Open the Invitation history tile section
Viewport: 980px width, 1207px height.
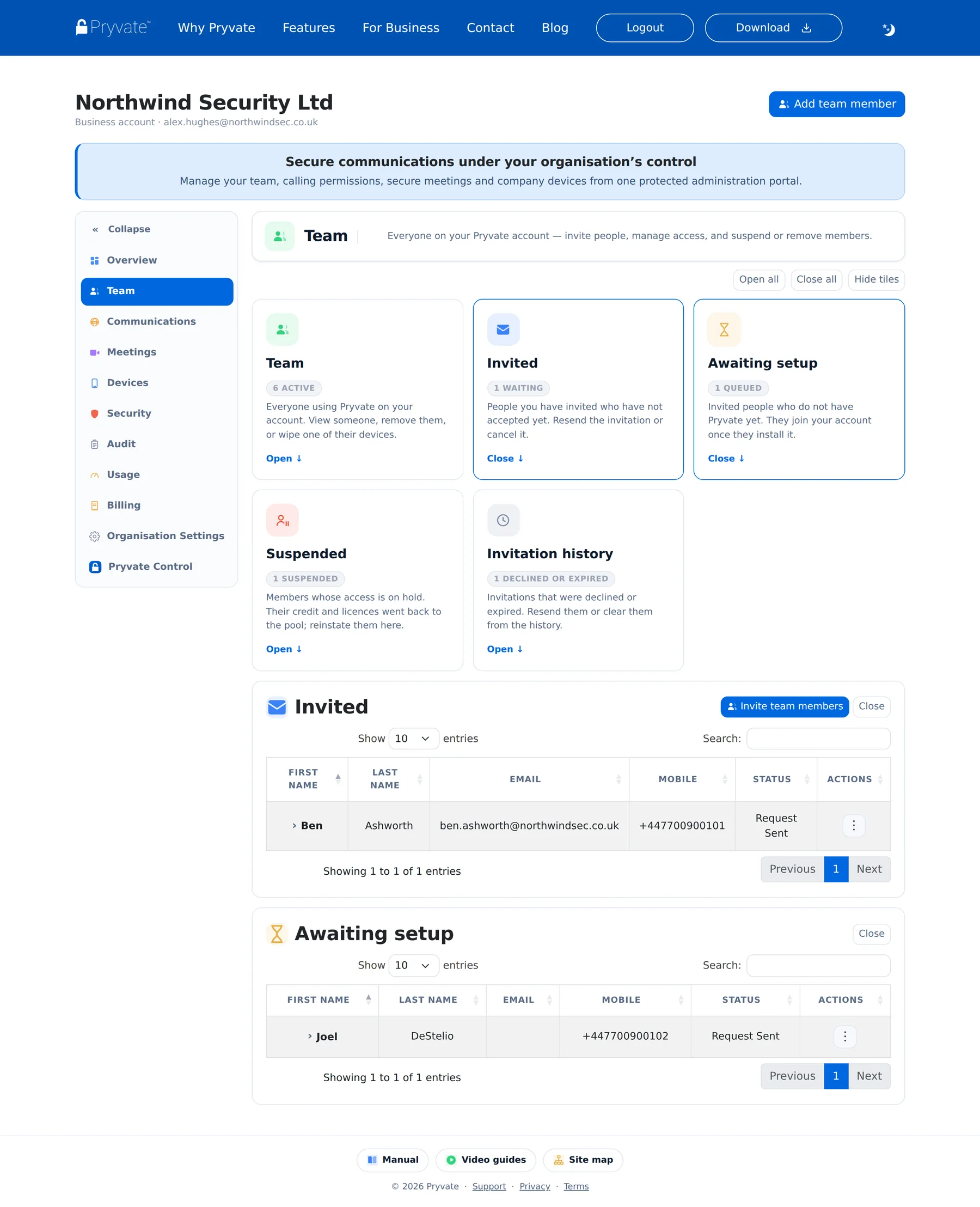pyautogui.click(x=505, y=649)
